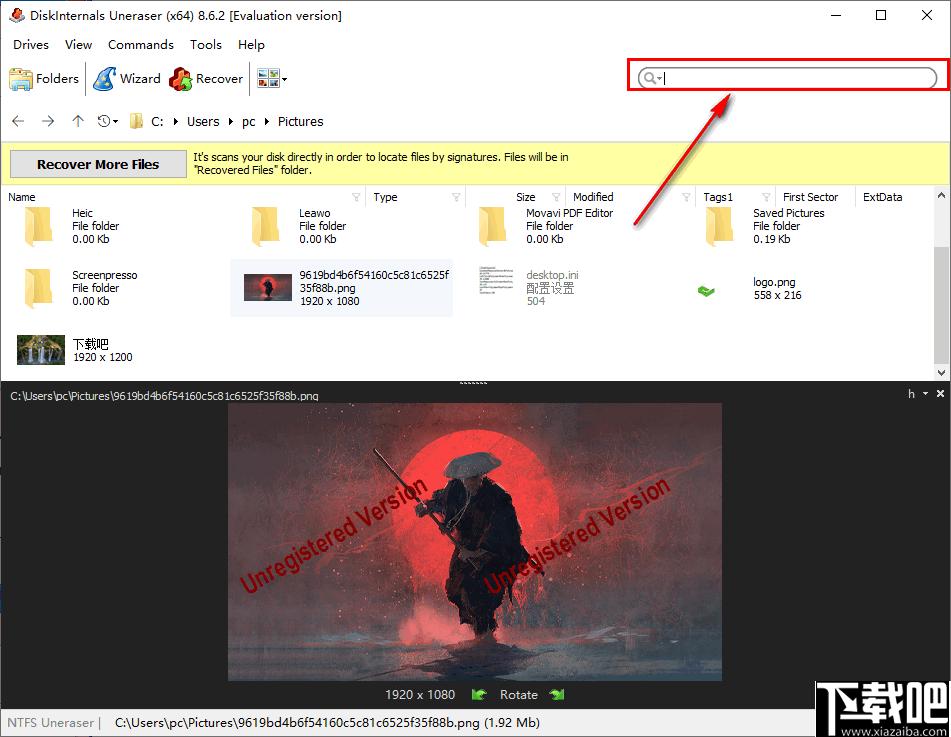Screen dimensions: 951x737
Task: Navigate forward with the right arrow
Action: pos(48,121)
